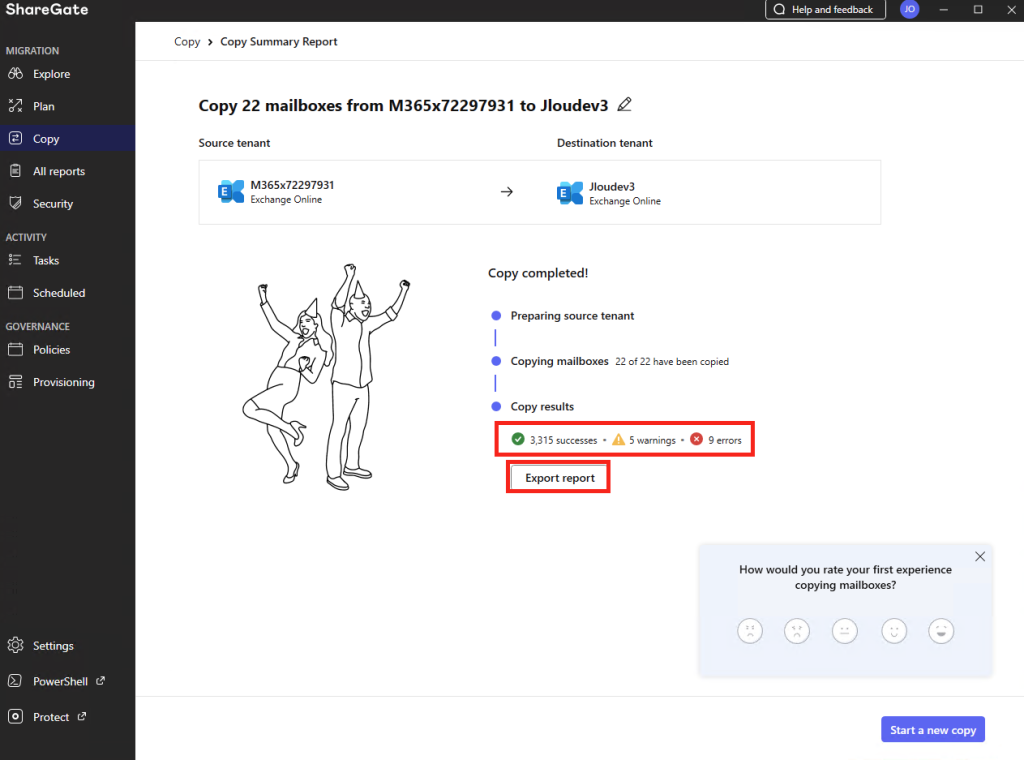Click destination tenant Exchange Online icon

point(569,193)
